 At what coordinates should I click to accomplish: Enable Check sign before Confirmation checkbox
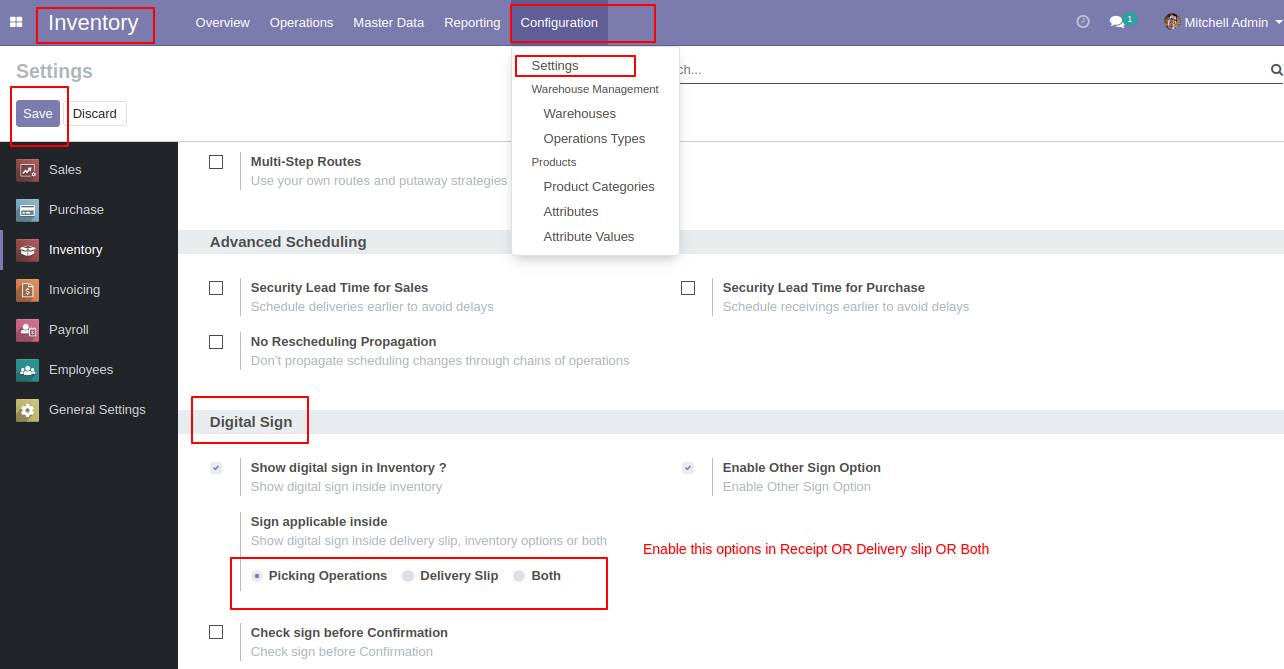[x=216, y=632]
